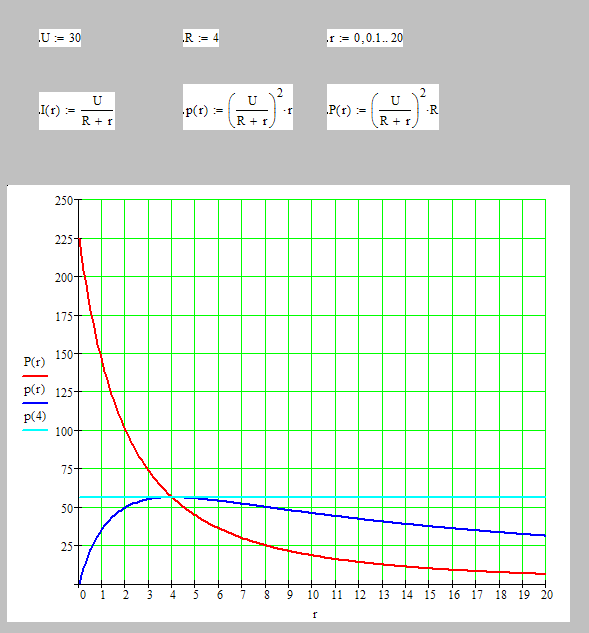Select the uppercase P(r) formula region

click(383, 107)
